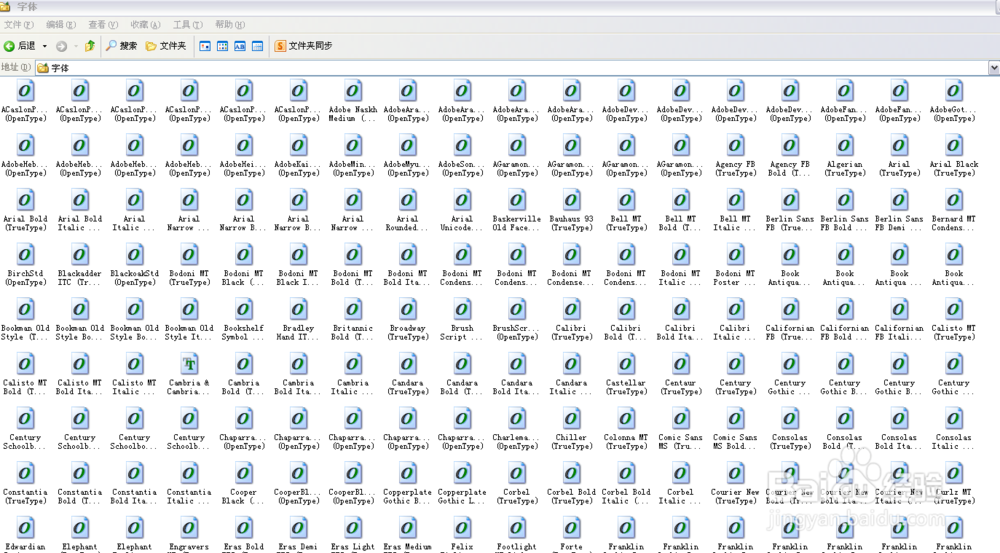Select the Brush Script font icon

(x=462, y=310)
